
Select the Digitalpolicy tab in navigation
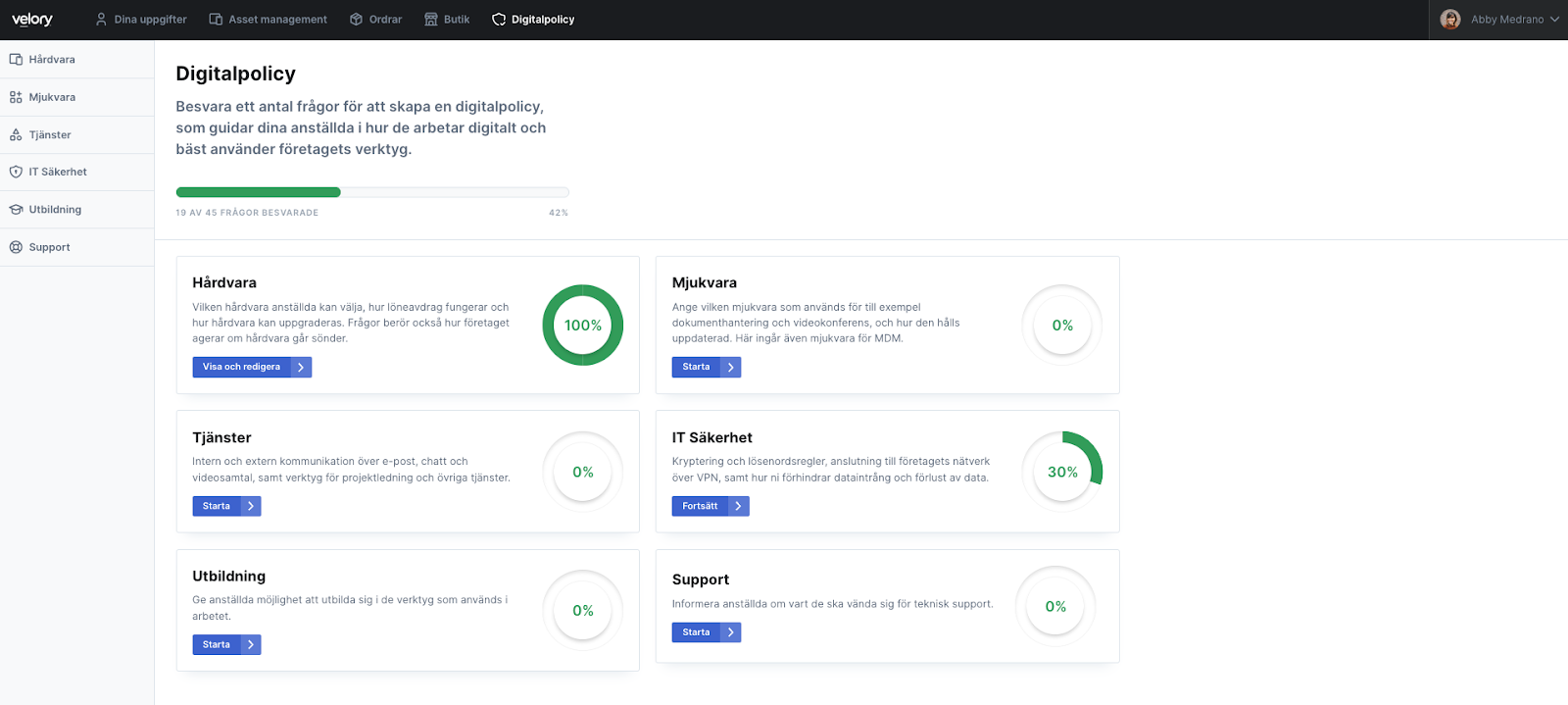click(x=533, y=20)
